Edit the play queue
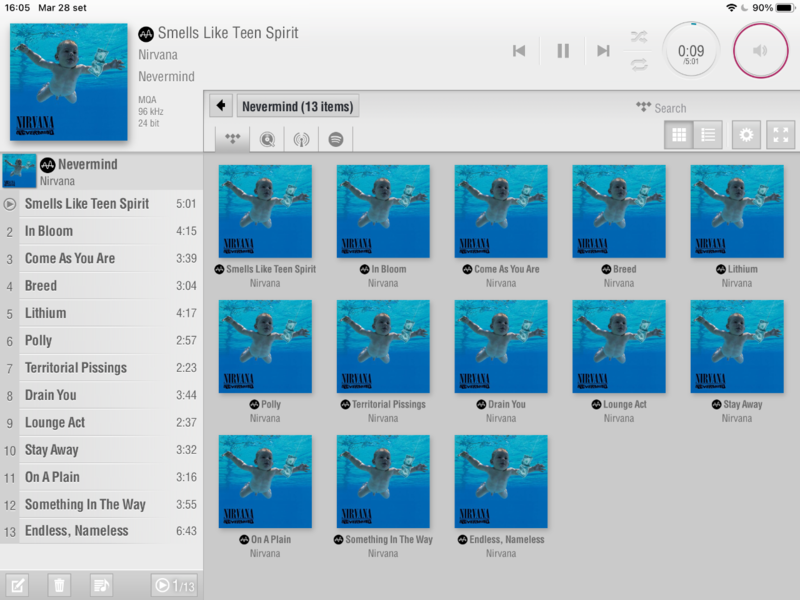Image resolution: width=800 pixels, height=600 pixels. point(17,585)
